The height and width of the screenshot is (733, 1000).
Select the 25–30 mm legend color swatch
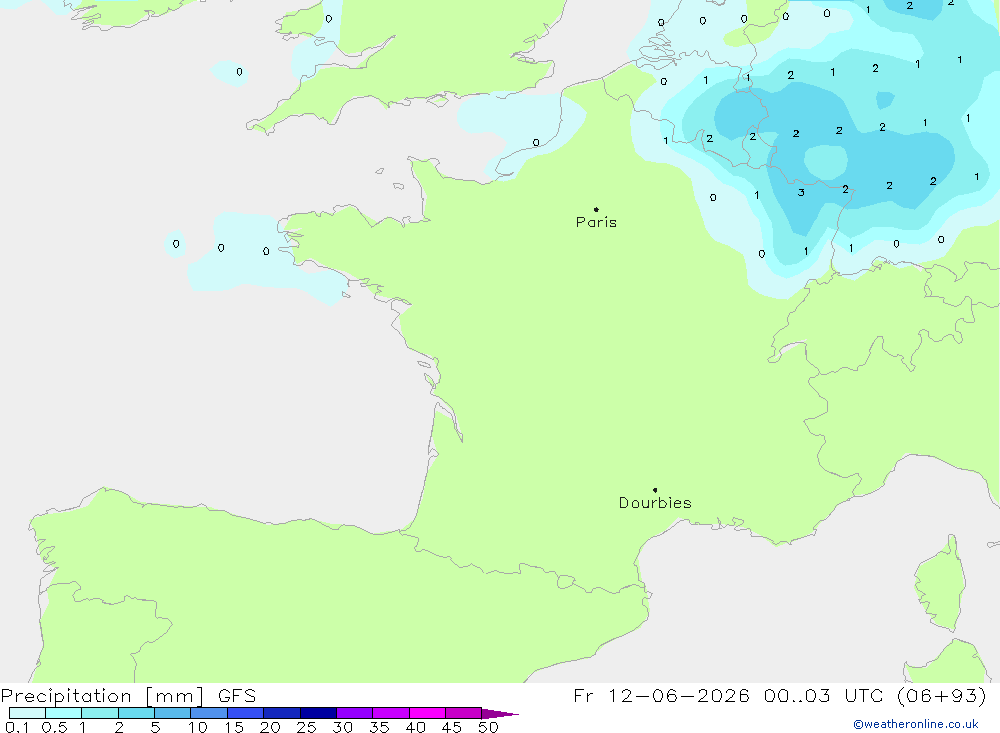tap(318, 713)
